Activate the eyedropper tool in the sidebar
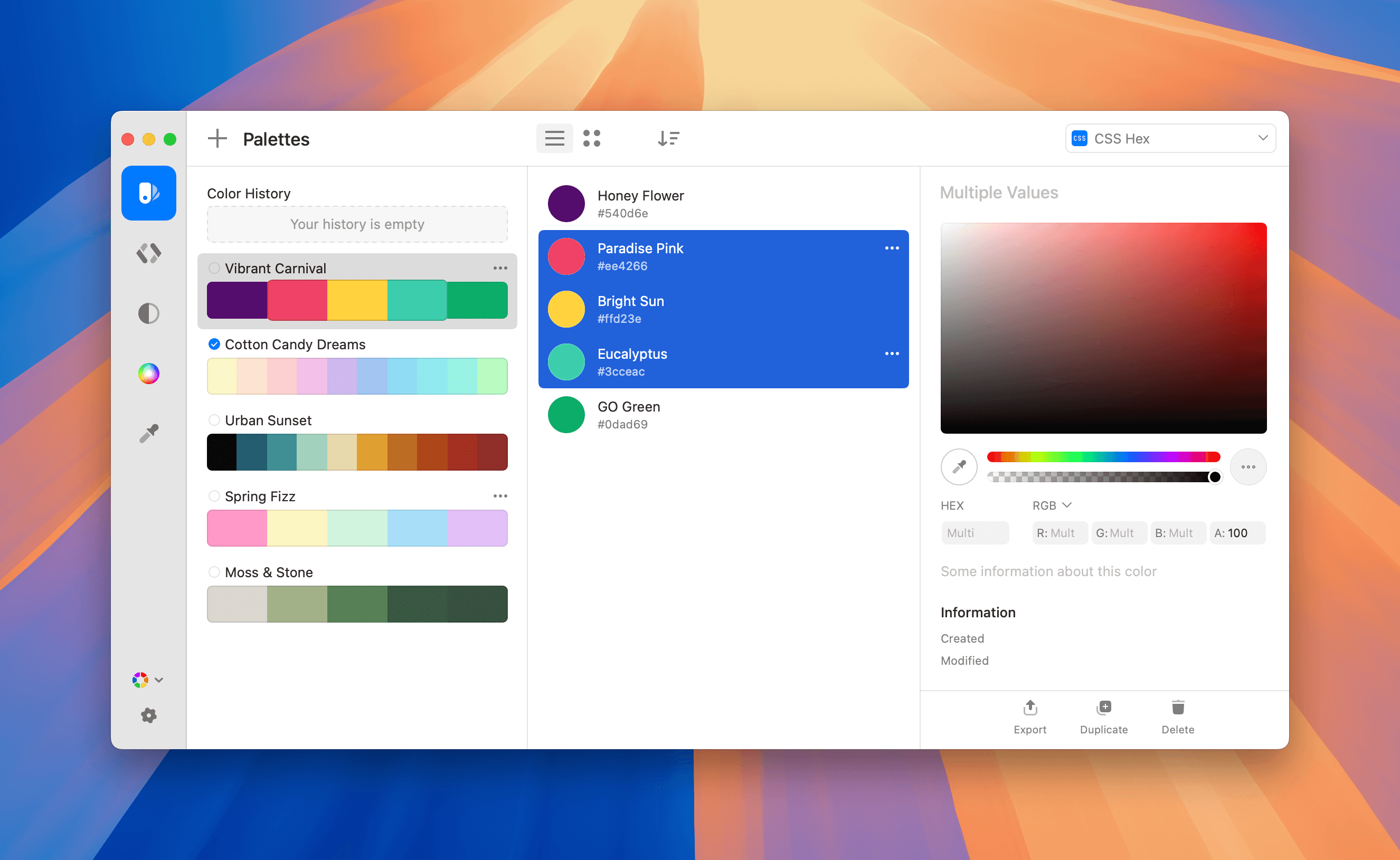The image size is (1400, 860). pyautogui.click(x=148, y=433)
